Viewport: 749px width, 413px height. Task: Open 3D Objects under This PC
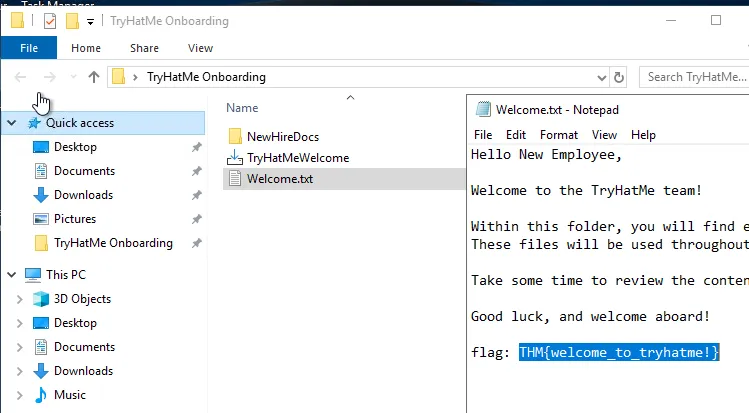(82, 299)
